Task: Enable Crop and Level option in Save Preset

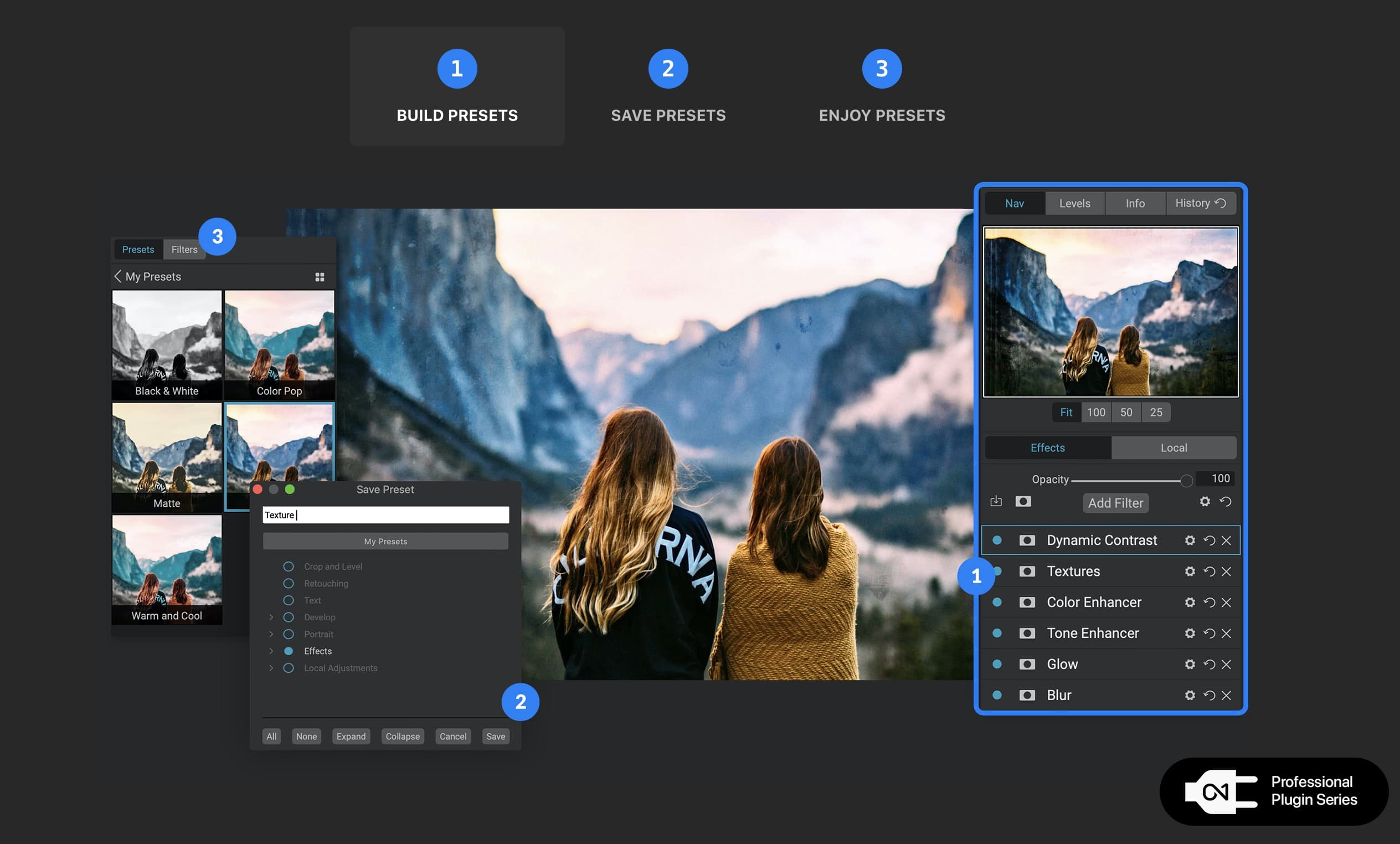Action: 289,567
